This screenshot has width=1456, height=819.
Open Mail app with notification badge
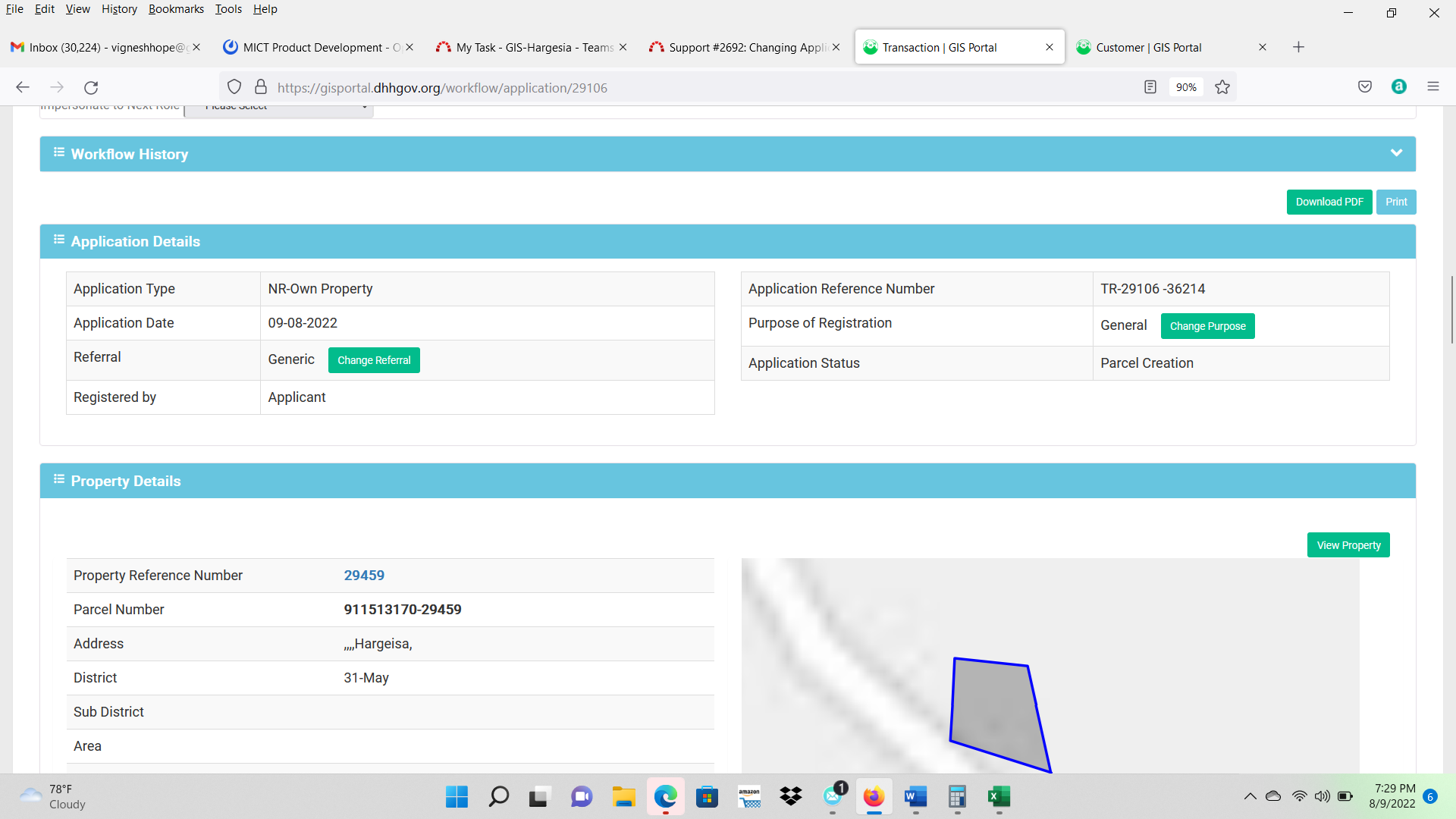coord(833,796)
